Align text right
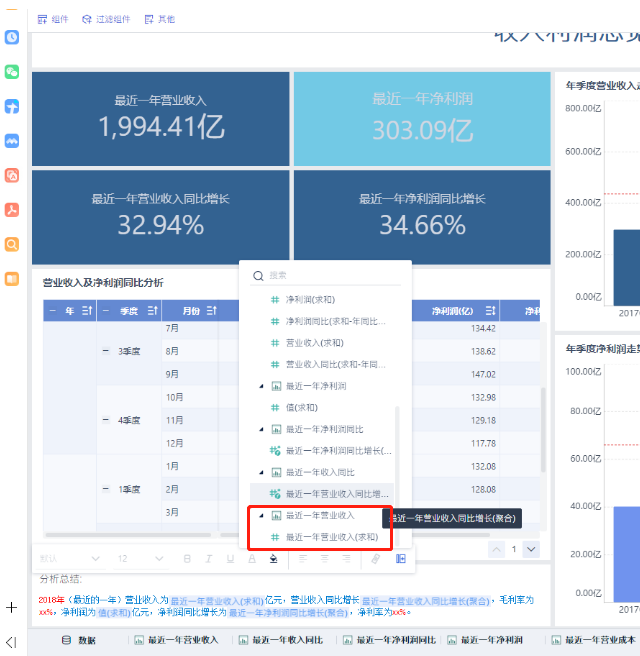This screenshot has height=656, width=640. click(x=346, y=559)
